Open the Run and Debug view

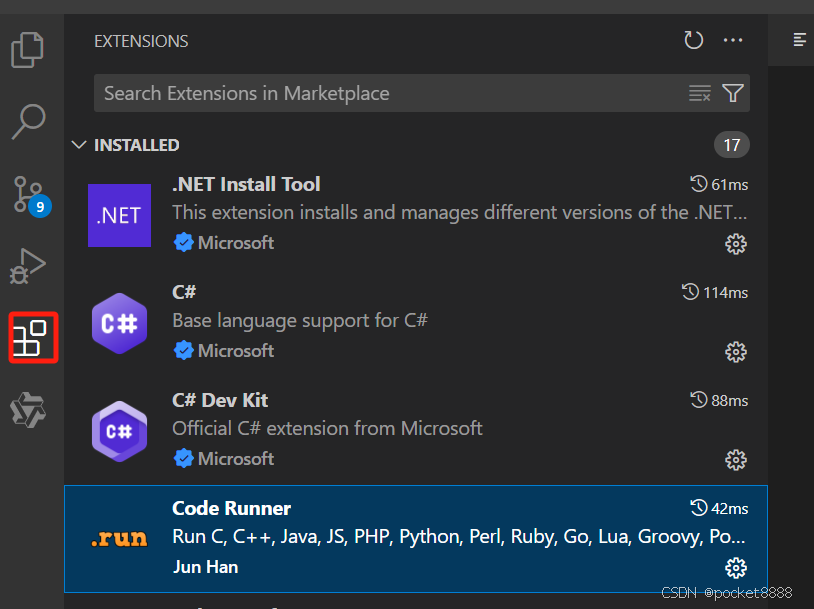[x=28, y=266]
